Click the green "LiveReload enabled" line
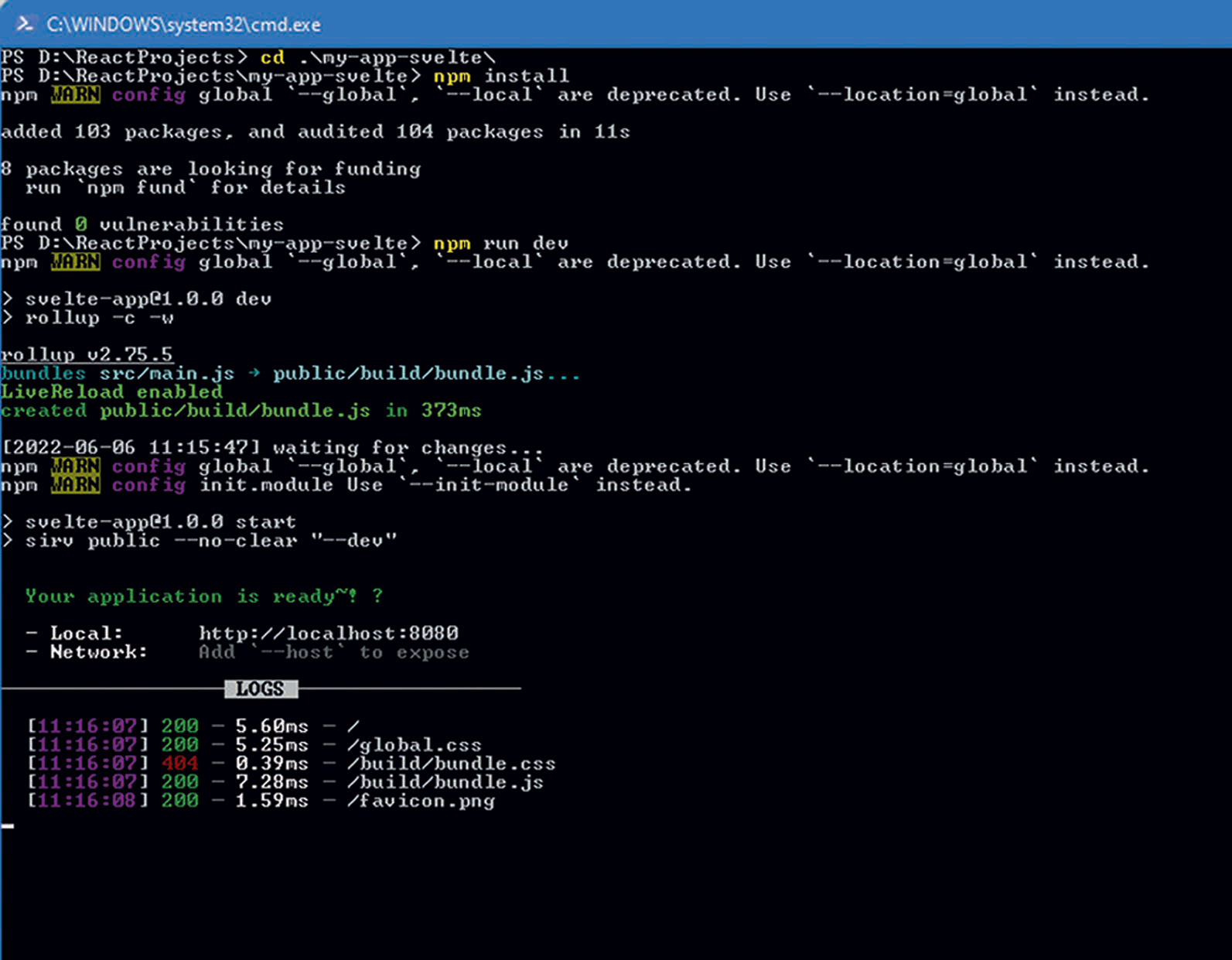Image resolution: width=1232 pixels, height=960 pixels. click(x=111, y=392)
